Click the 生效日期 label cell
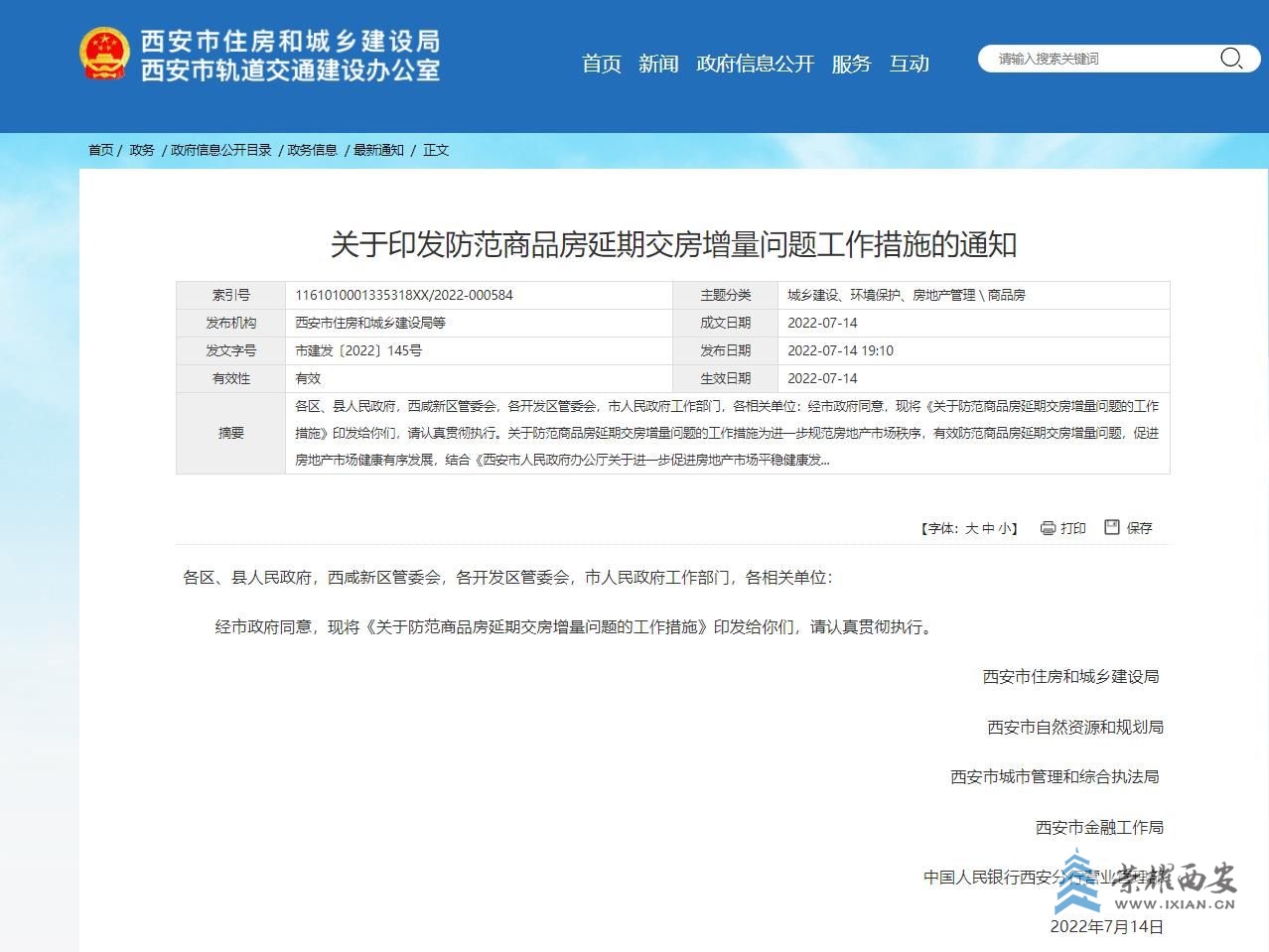 726,378
